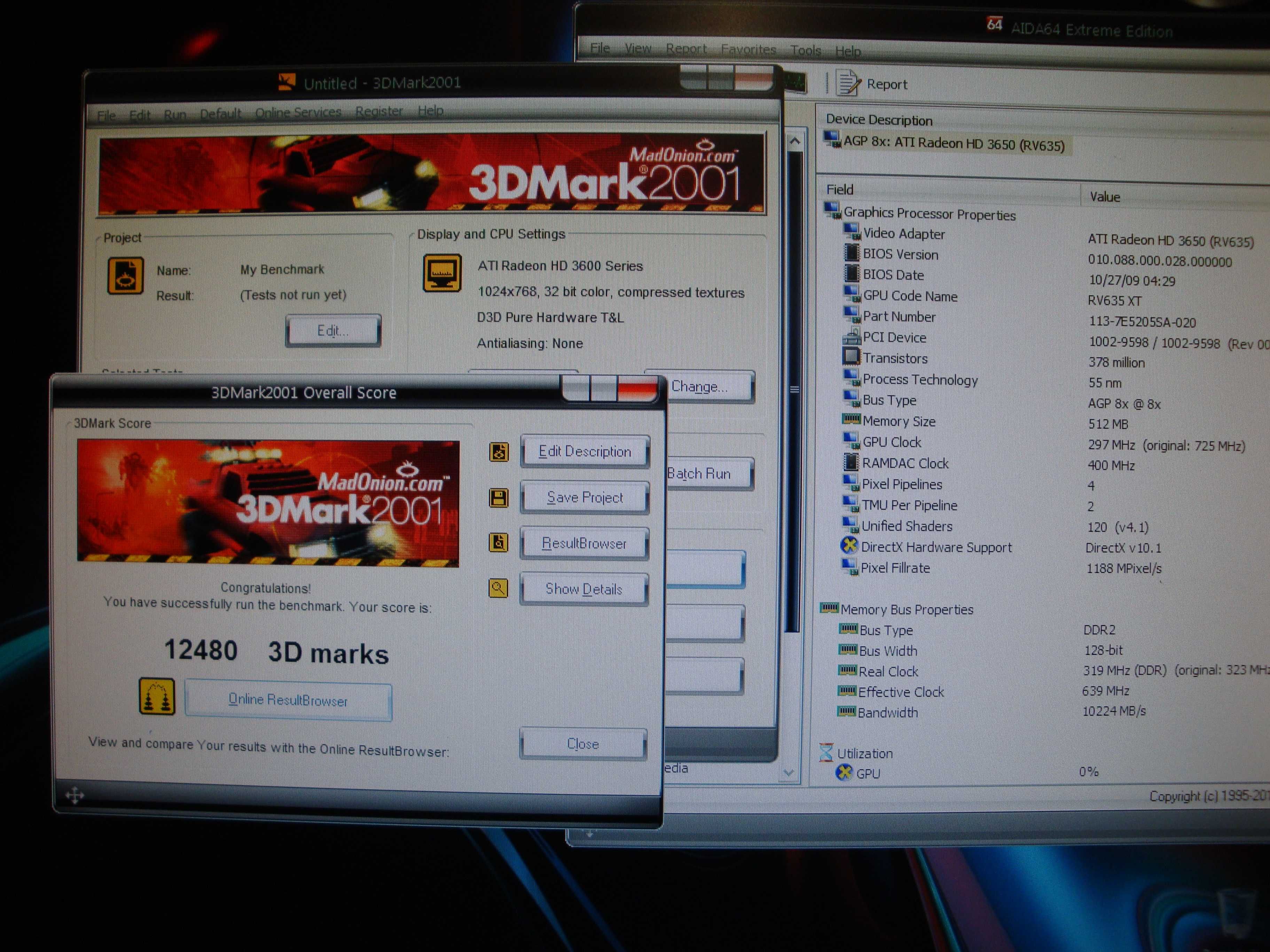Click the Project benchmark icon
Viewport: 1270px width, 952px height.
pos(125,276)
